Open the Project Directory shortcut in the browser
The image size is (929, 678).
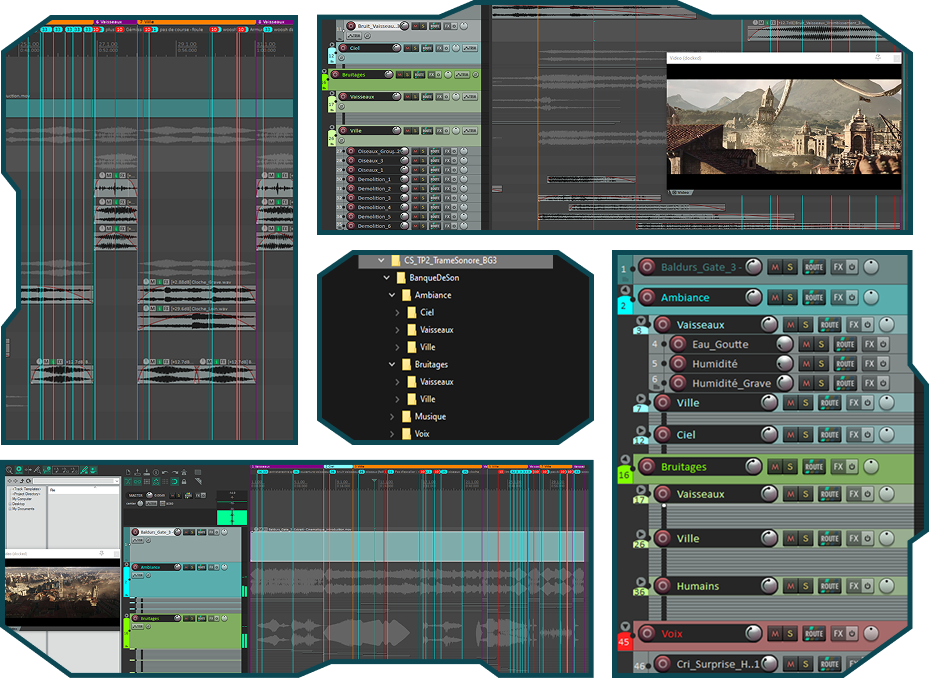[x=25, y=493]
